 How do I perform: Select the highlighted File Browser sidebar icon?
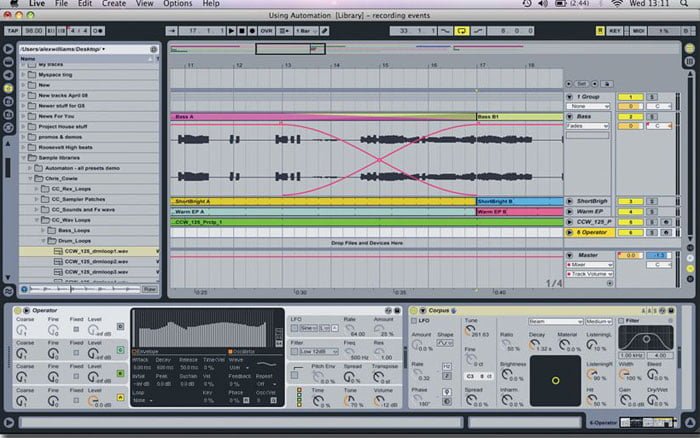[x=8, y=88]
